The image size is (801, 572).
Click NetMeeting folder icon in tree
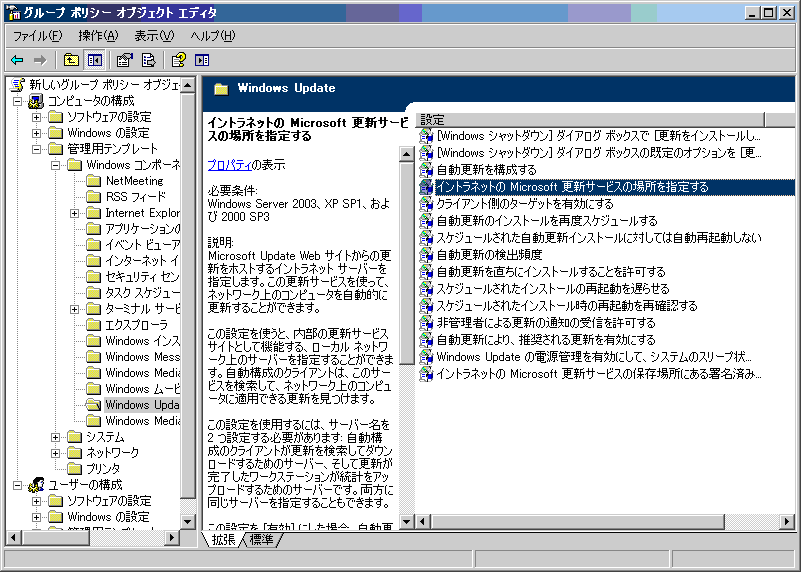pyautogui.click(x=93, y=181)
